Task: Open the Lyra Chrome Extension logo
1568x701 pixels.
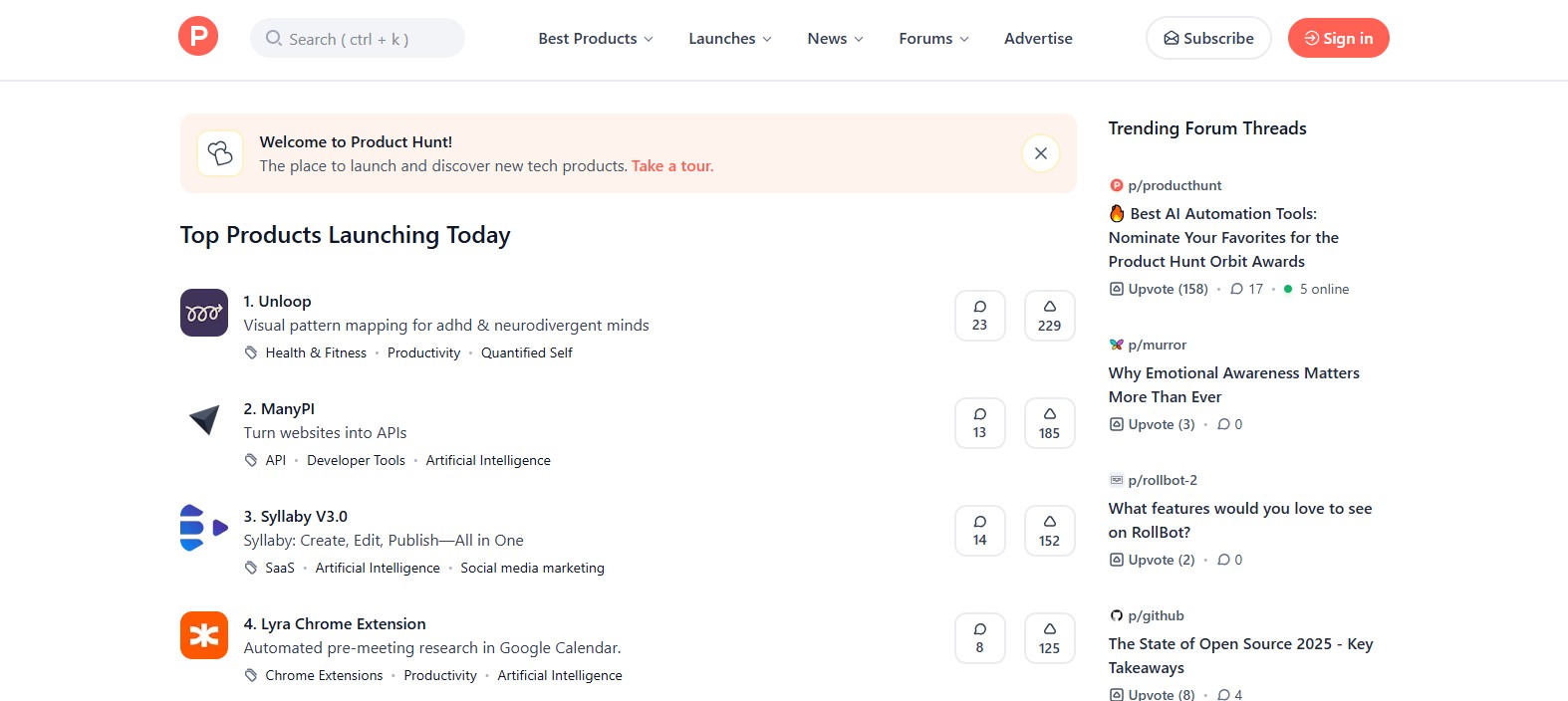Action: coord(204,635)
